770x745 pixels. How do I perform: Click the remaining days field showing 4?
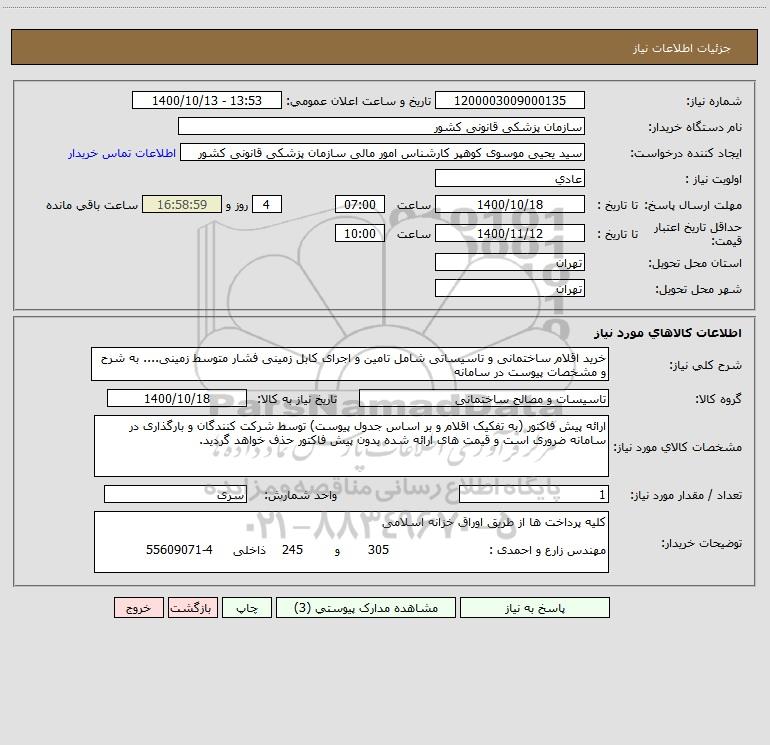[x=267, y=204]
